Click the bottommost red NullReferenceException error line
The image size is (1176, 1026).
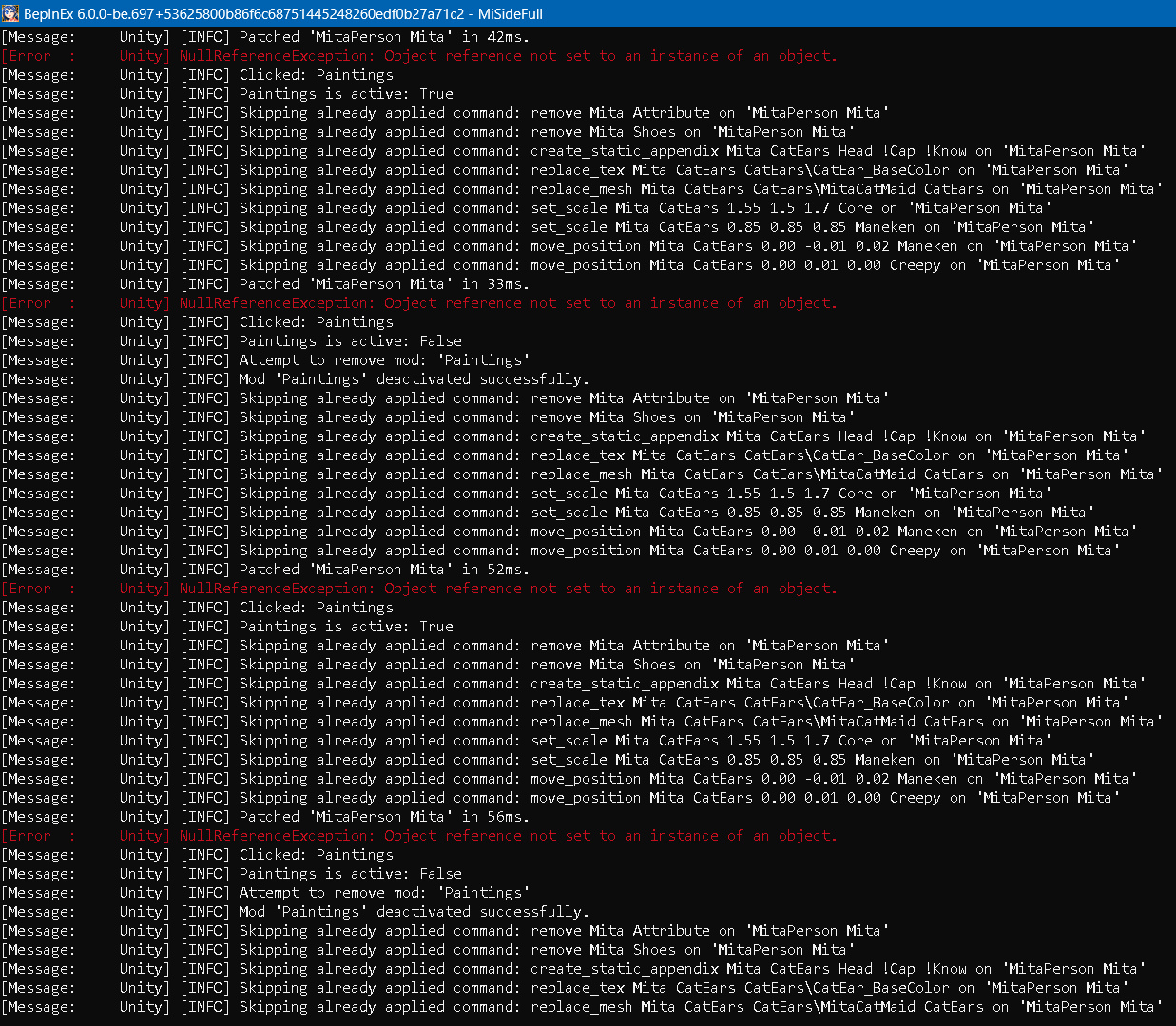(508, 836)
